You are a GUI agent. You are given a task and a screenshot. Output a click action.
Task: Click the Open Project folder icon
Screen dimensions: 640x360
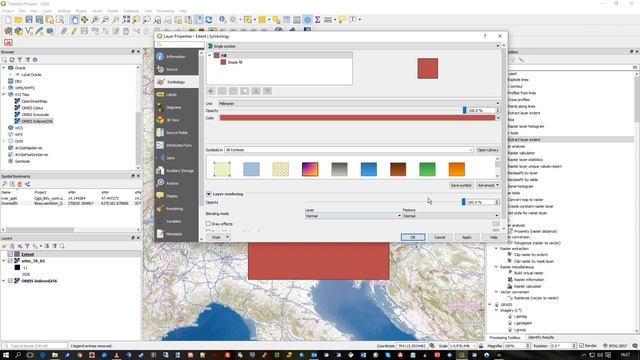point(18,20)
